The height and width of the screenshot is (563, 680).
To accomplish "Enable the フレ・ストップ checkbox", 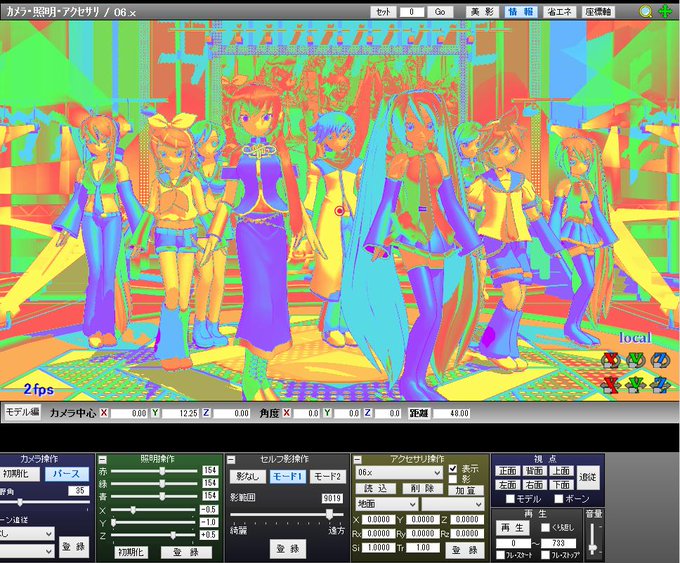I will (546, 555).
